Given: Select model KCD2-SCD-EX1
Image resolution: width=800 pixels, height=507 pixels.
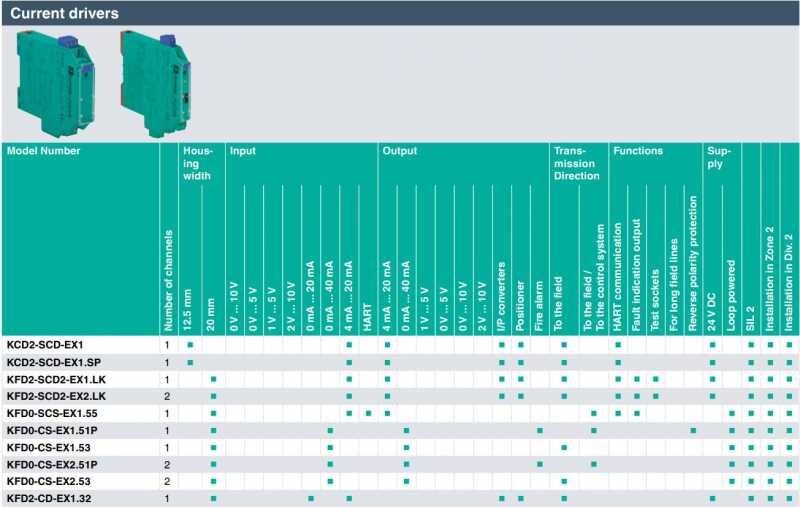Looking at the screenshot, I should [x=45, y=345].
